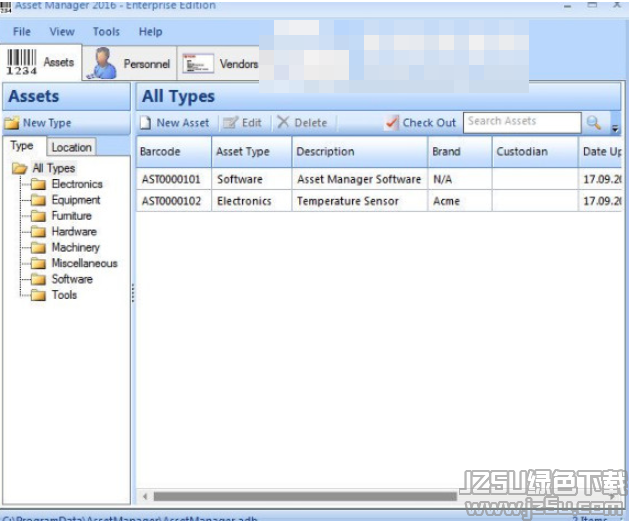
Task: Open the File menu
Action: 22,32
